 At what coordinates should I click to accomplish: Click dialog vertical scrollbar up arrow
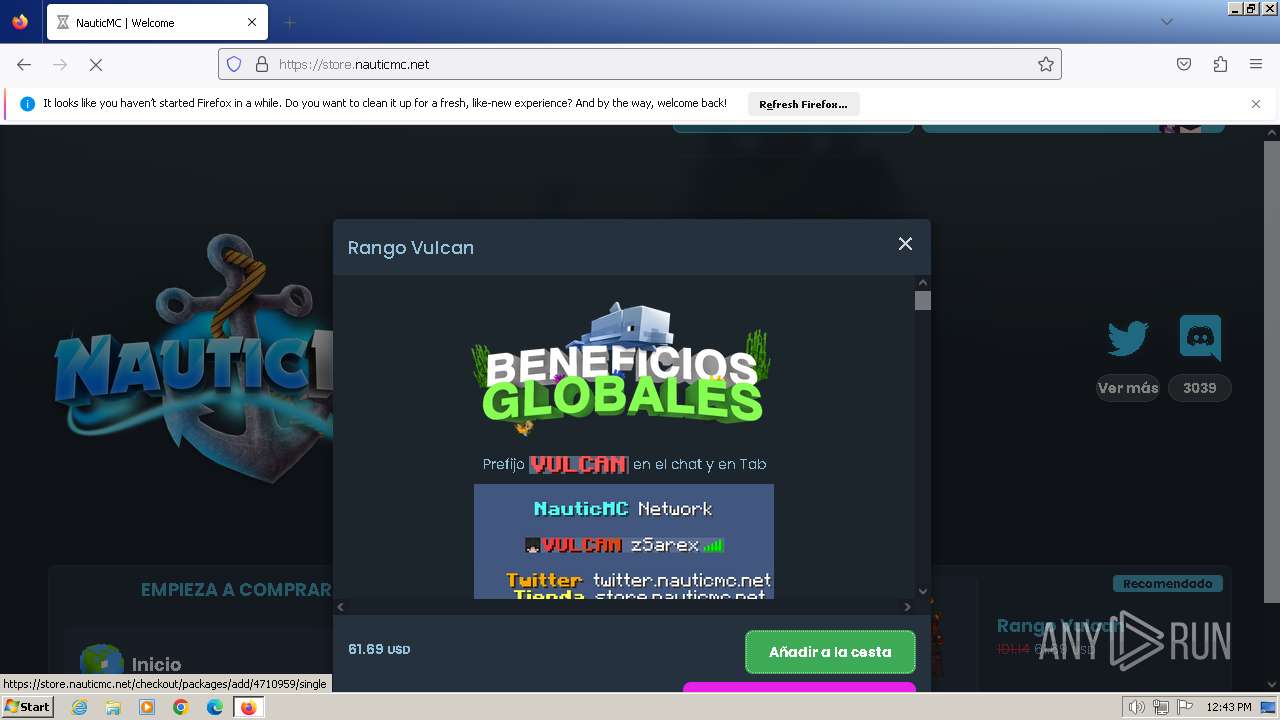[923, 283]
